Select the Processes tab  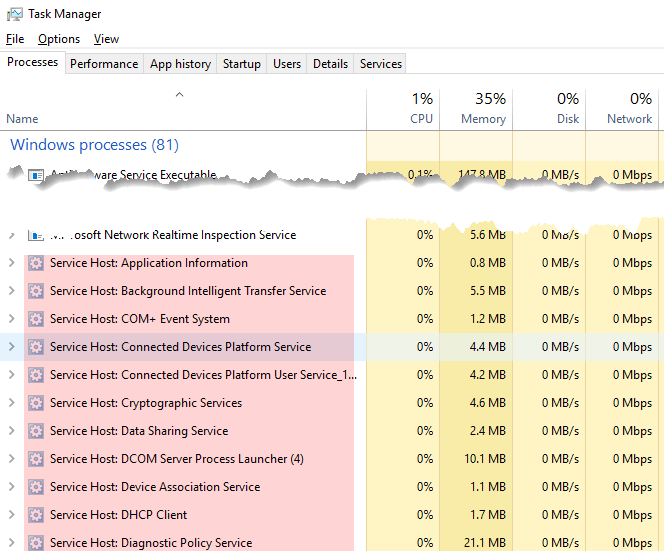click(x=33, y=62)
